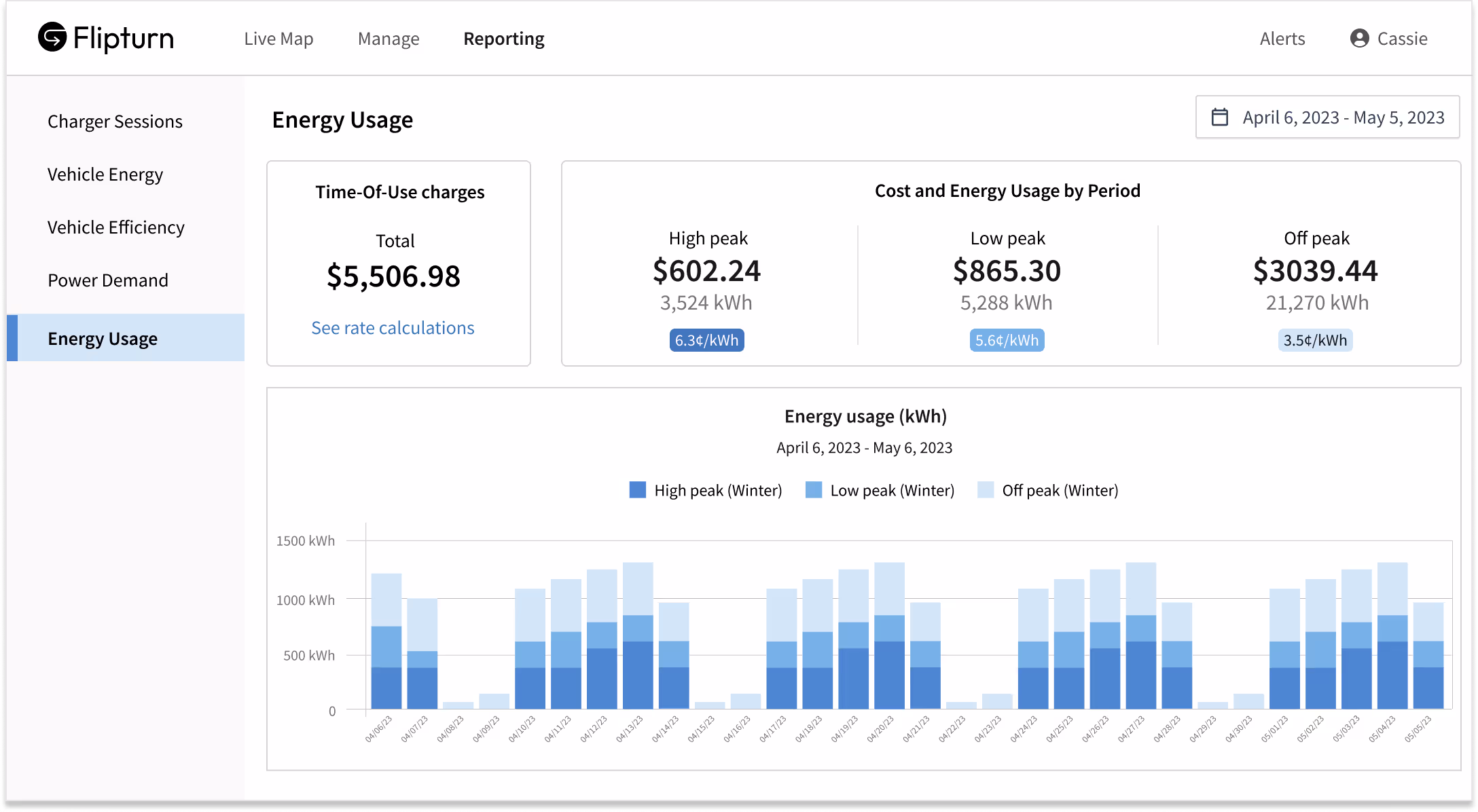The height and width of the screenshot is (812, 1478).
Task: Click Cassie's user avatar icon
Action: 1359,39
